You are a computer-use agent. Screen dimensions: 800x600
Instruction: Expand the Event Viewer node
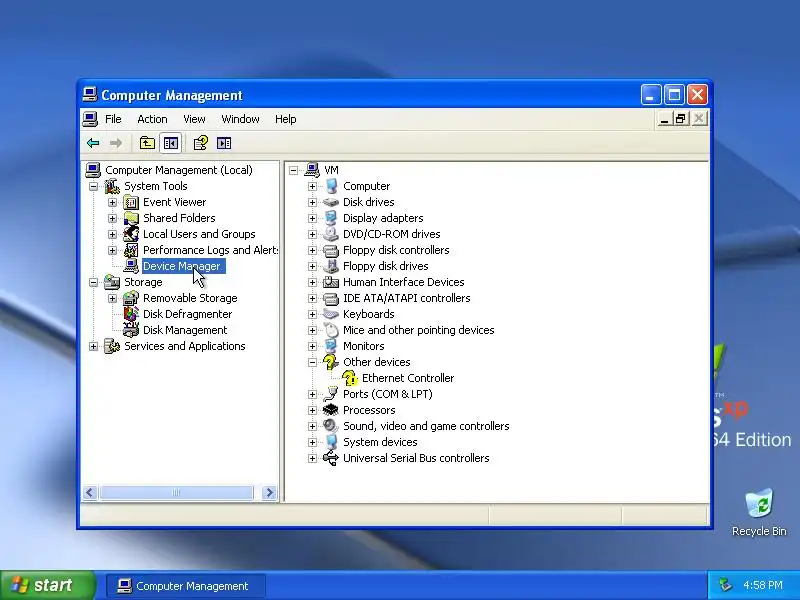[112, 203]
